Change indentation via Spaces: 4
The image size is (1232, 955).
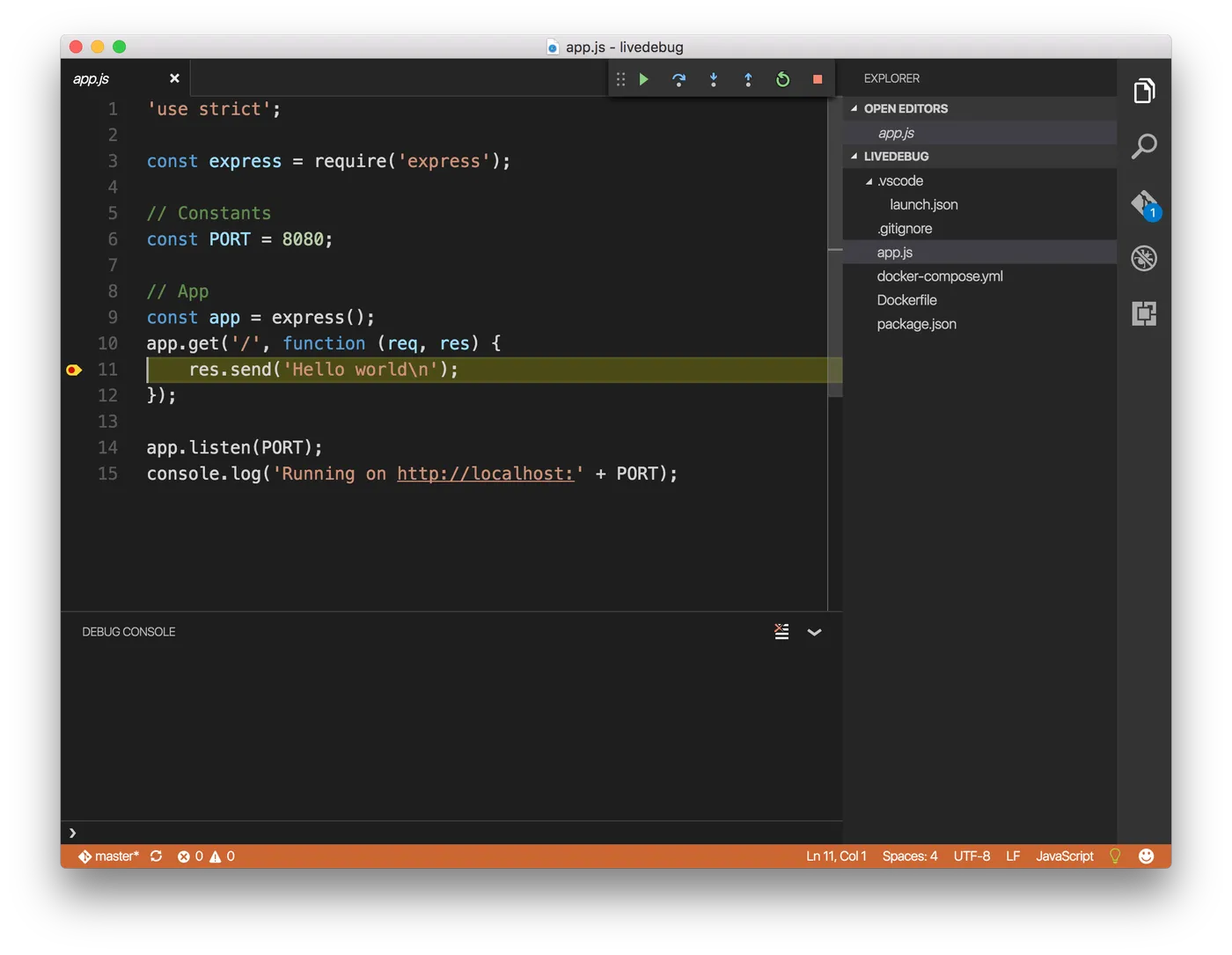tap(910, 856)
